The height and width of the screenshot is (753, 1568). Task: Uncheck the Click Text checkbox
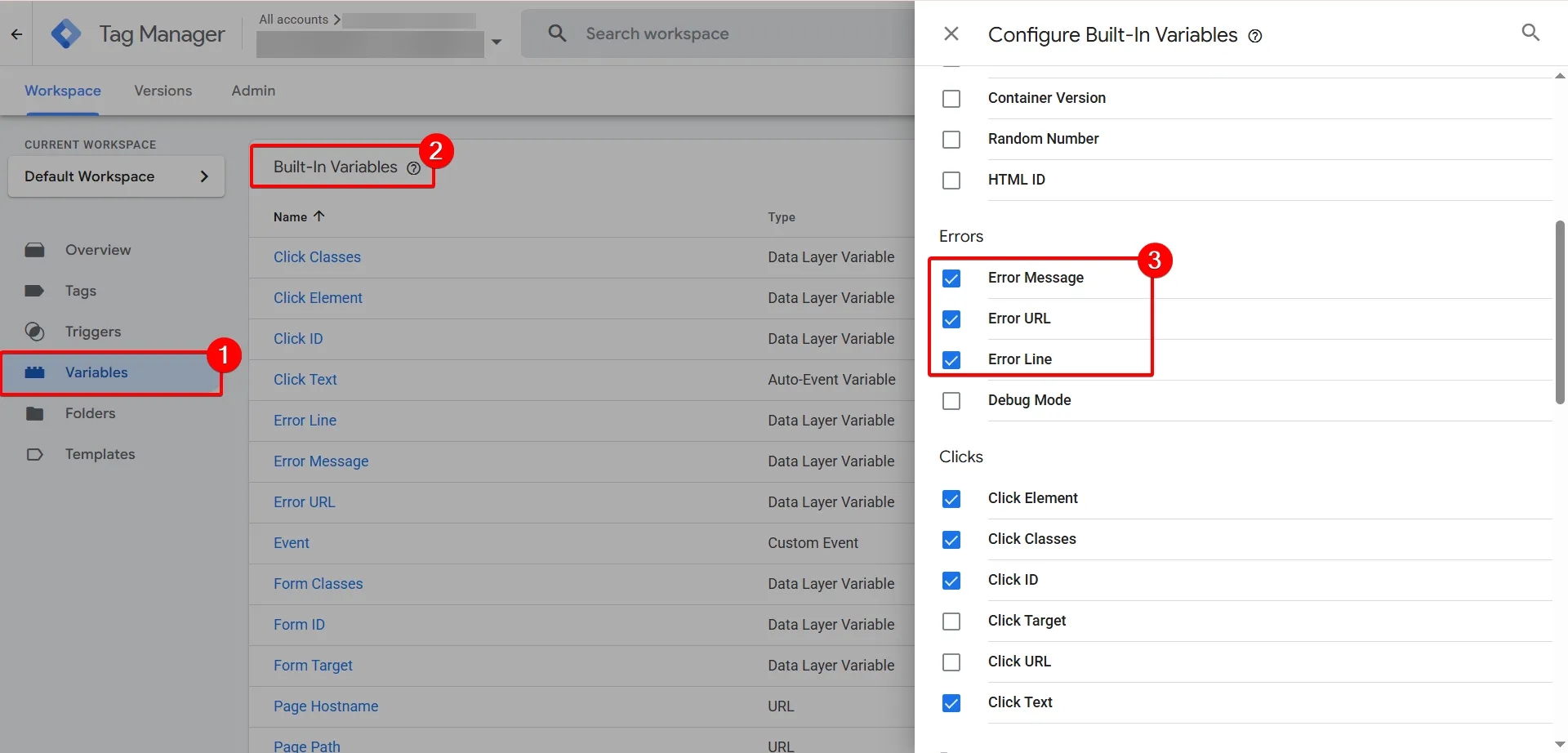tap(951, 703)
